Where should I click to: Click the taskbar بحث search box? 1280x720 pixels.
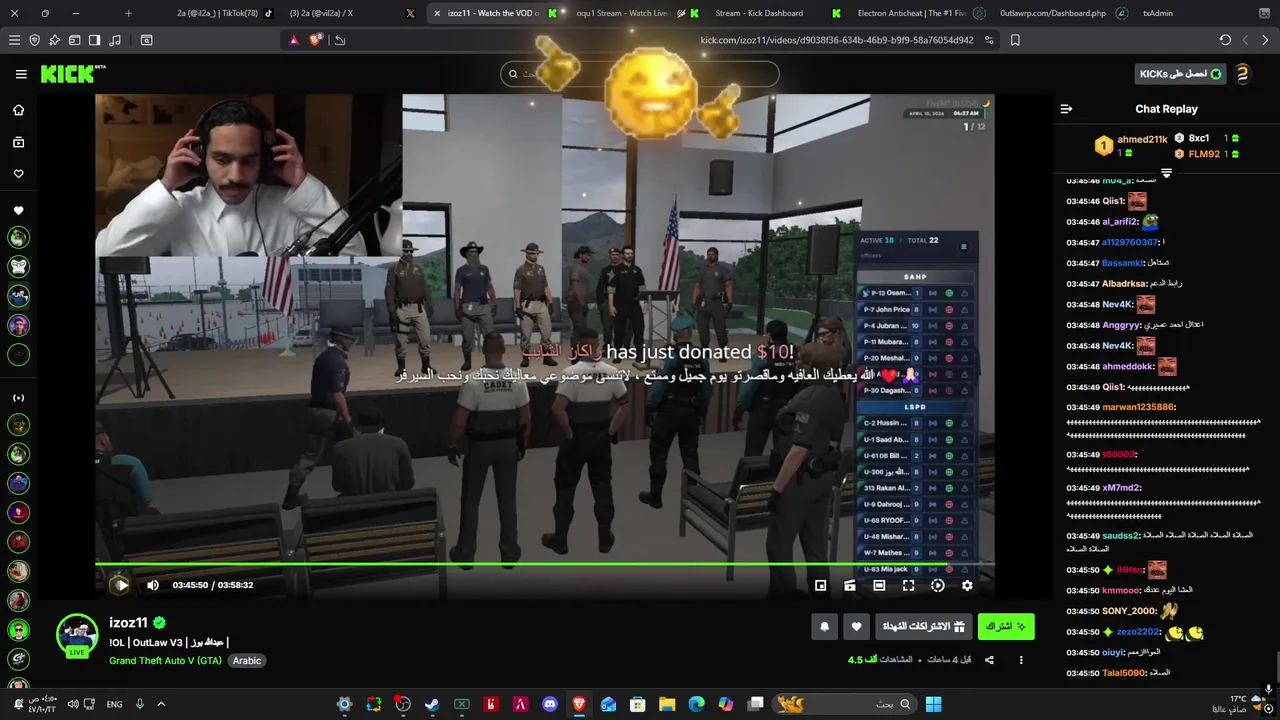tap(844, 704)
